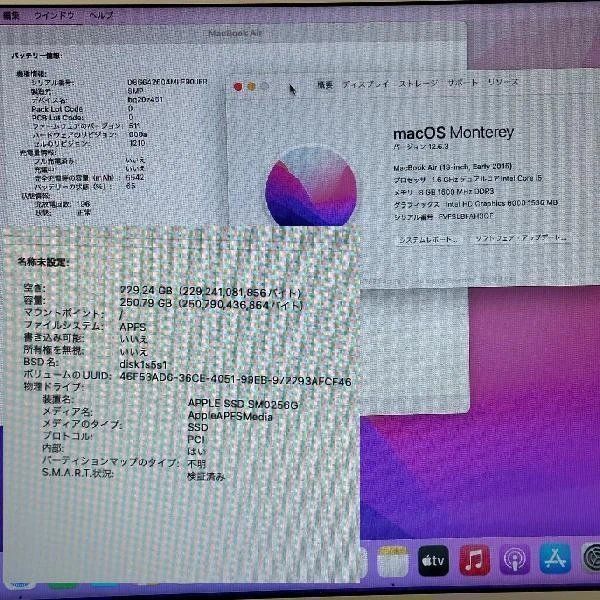
Task: Click the "AppleAPFSMedia" media name
Action: tap(230, 416)
